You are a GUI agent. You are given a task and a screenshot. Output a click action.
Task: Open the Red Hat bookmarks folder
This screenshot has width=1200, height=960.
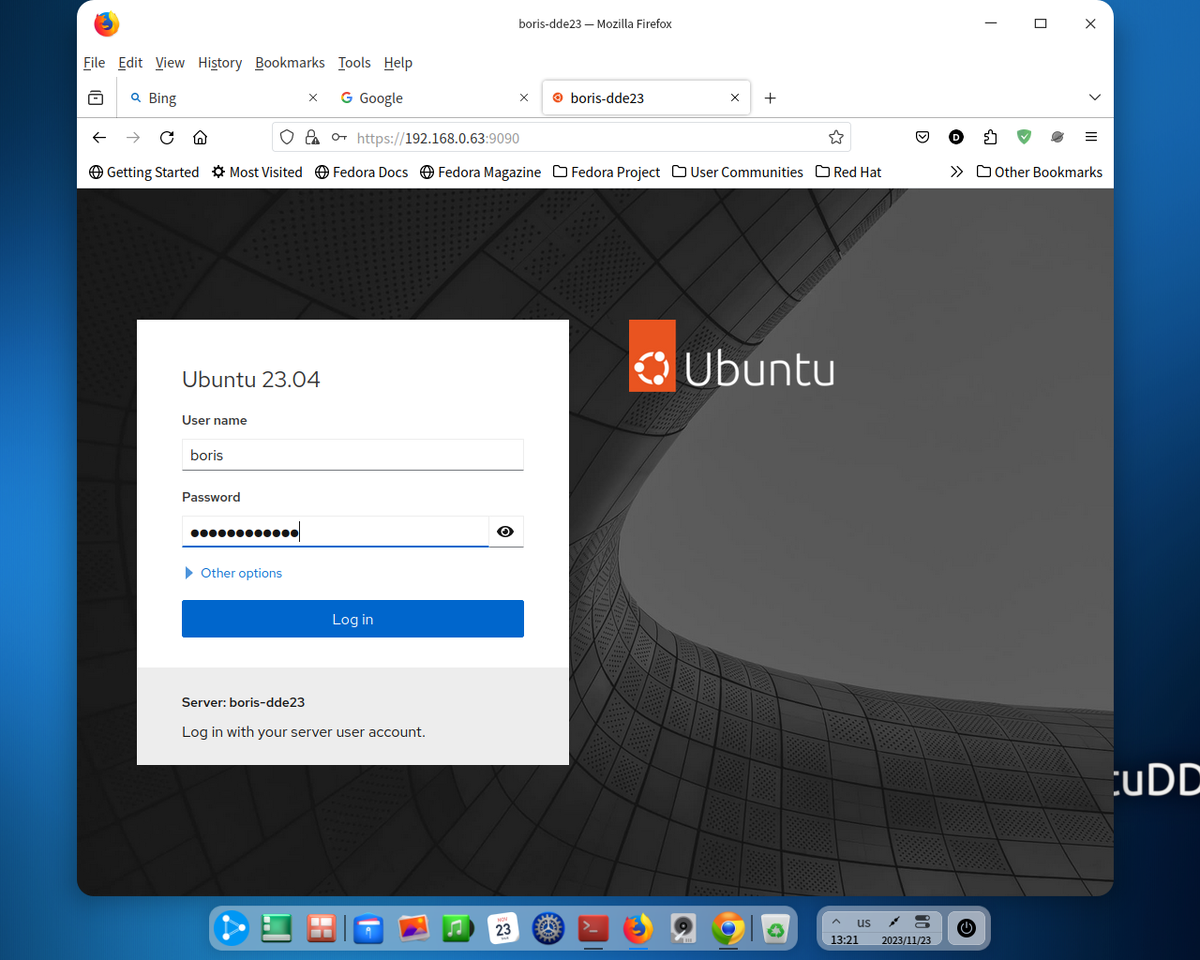click(x=848, y=172)
